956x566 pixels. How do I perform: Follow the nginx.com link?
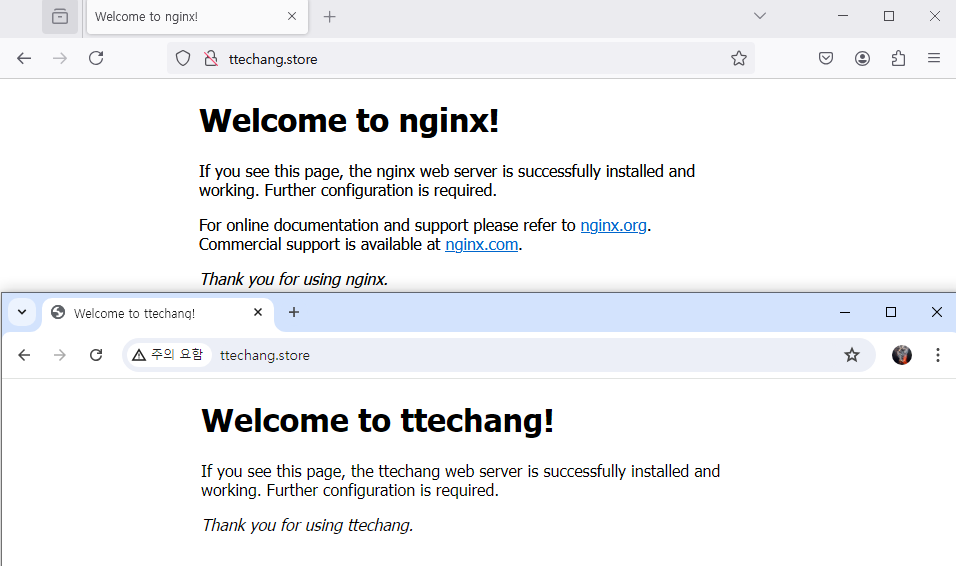pyautogui.click(x=482, y=244)
